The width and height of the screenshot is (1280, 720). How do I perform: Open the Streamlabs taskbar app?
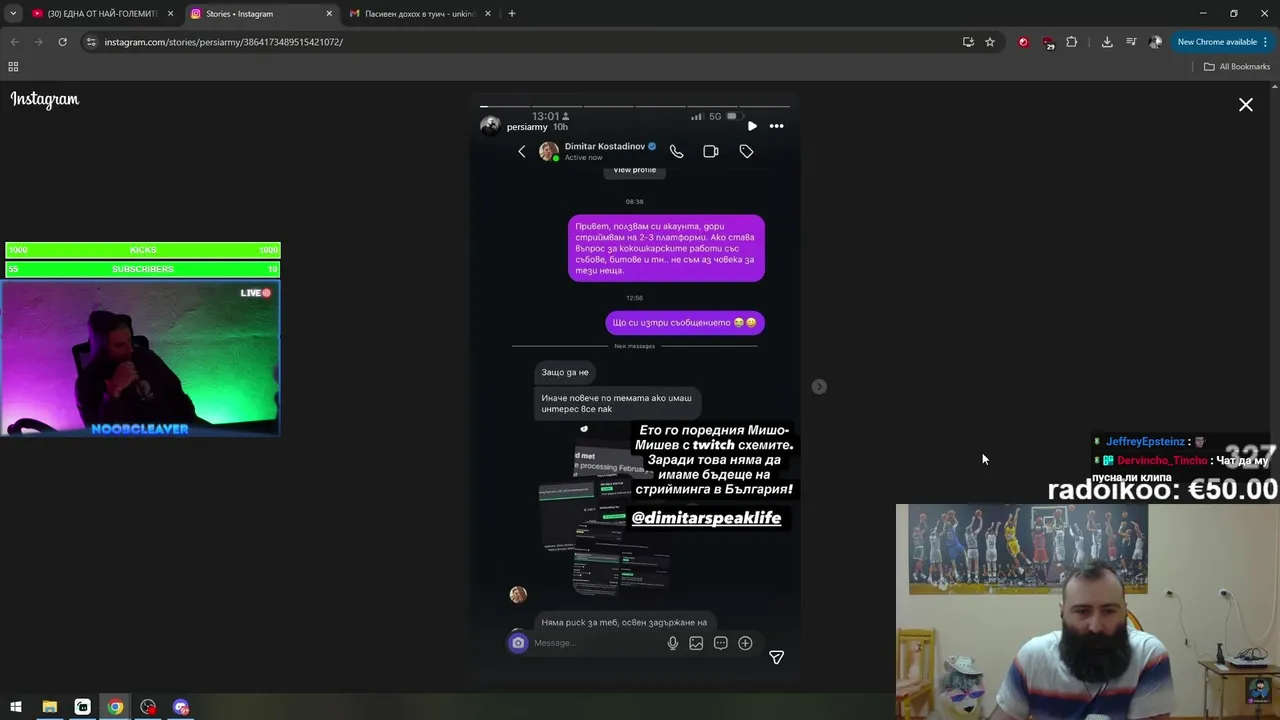tap(82, 707)
